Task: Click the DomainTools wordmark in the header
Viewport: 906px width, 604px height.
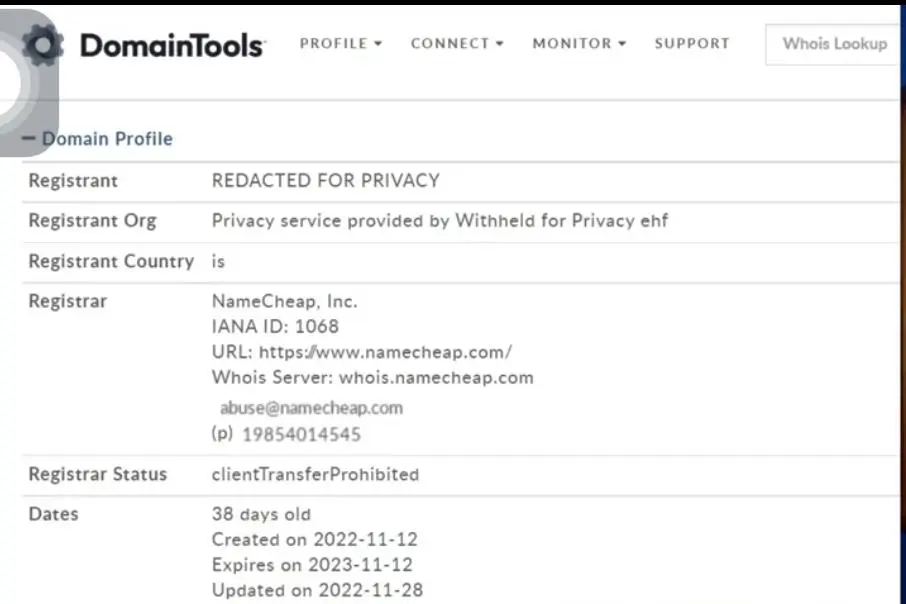Action: pos(172,45)
